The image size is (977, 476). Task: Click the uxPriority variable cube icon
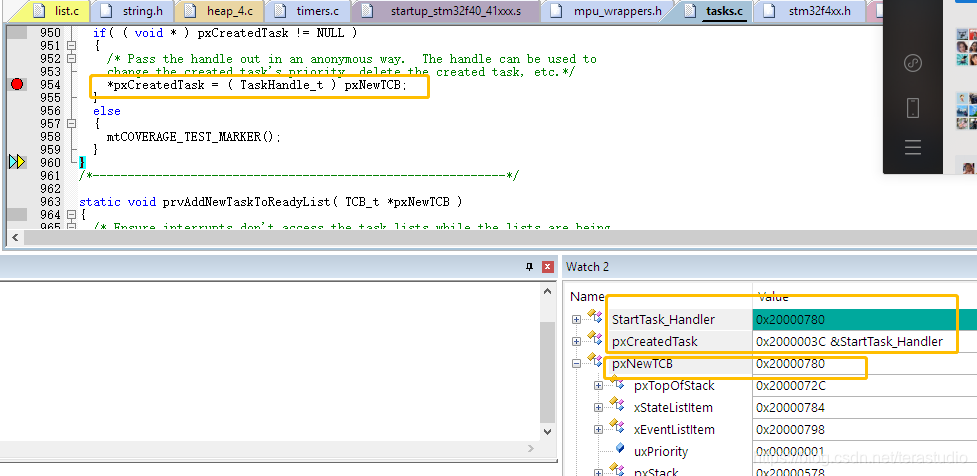point(619,448)
